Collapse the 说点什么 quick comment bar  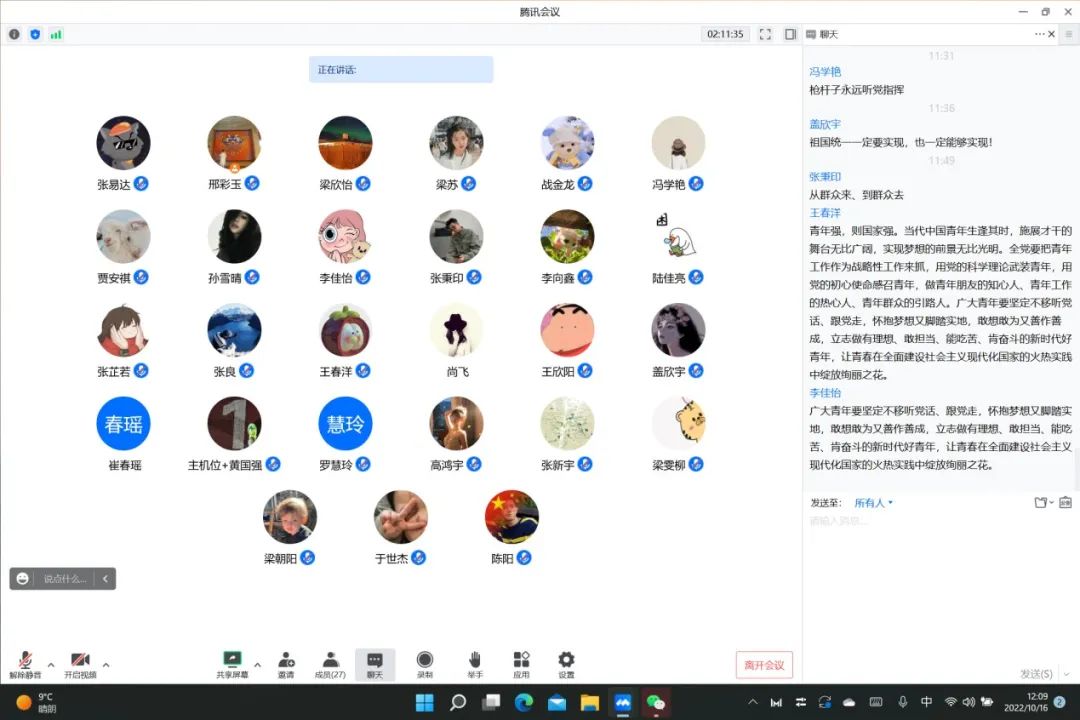tap(106, 578)
